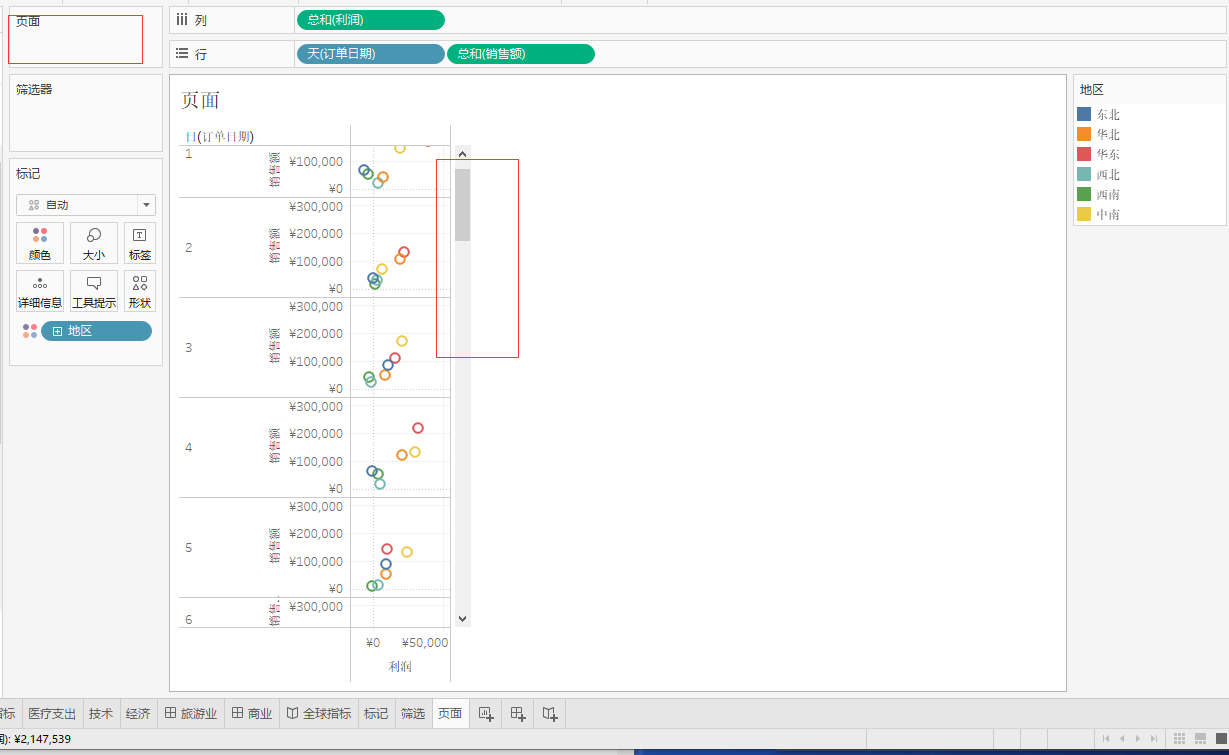Click the Columns (列) shelf icon

pyautogui.click(x=182, y=19)
